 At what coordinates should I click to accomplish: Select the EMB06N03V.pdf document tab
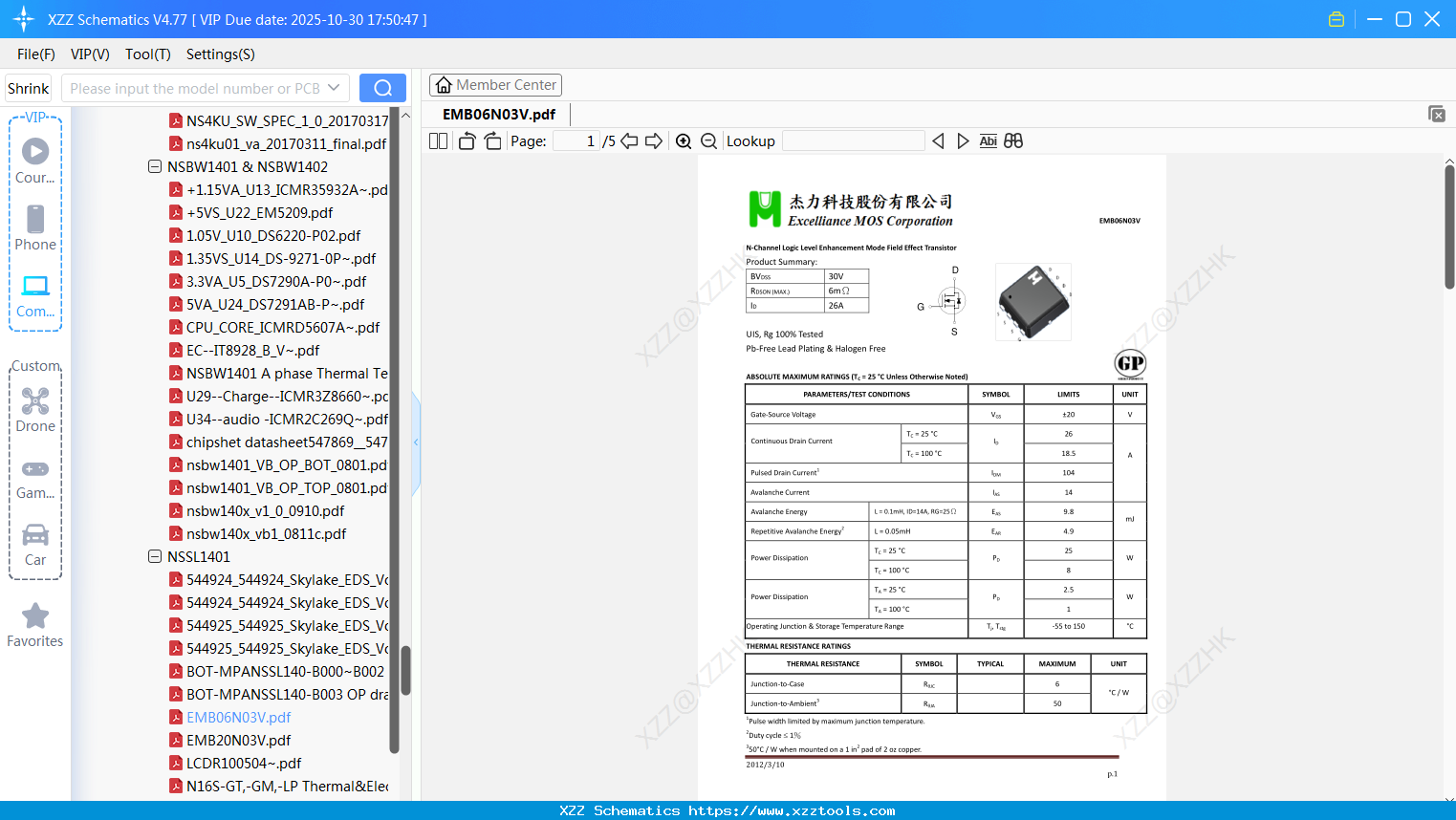click(x=499, y=115)
